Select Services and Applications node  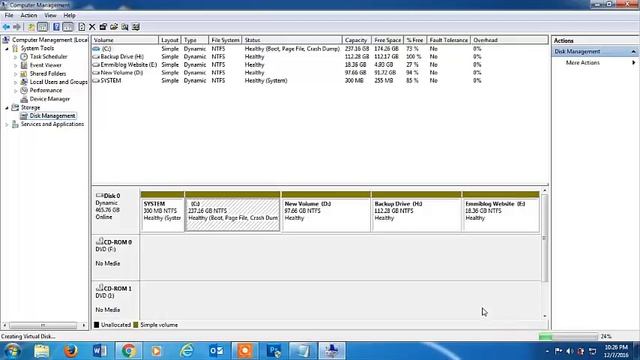click(52, 124)
